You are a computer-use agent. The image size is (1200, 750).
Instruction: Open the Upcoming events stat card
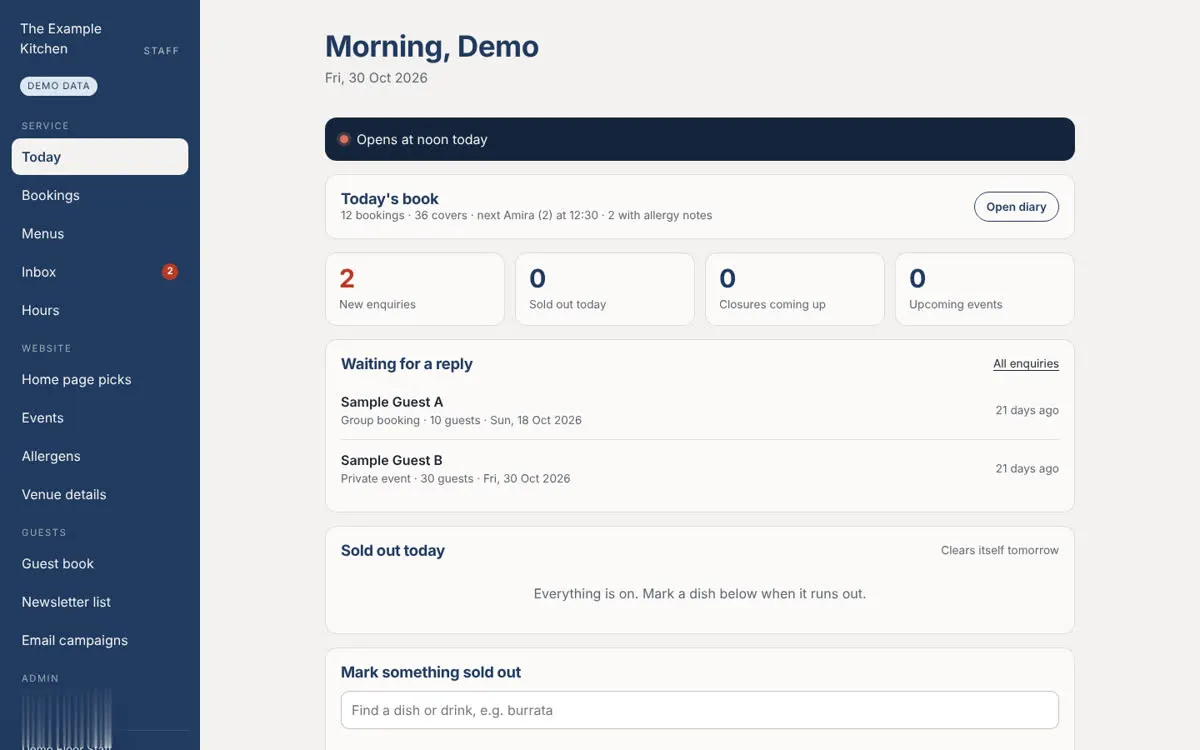(x=985, y=289)
